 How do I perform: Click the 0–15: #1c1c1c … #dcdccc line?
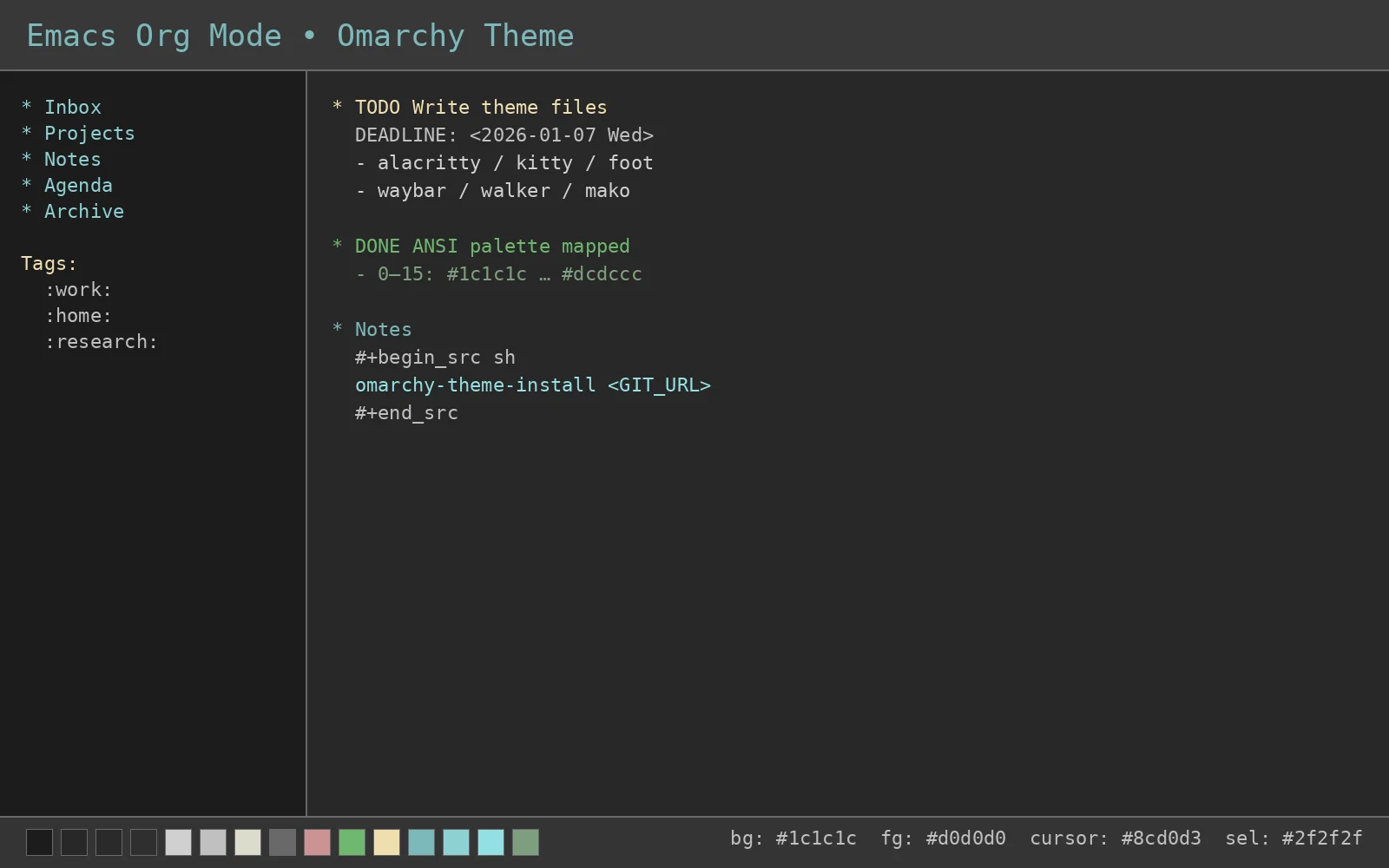(498, 273)
